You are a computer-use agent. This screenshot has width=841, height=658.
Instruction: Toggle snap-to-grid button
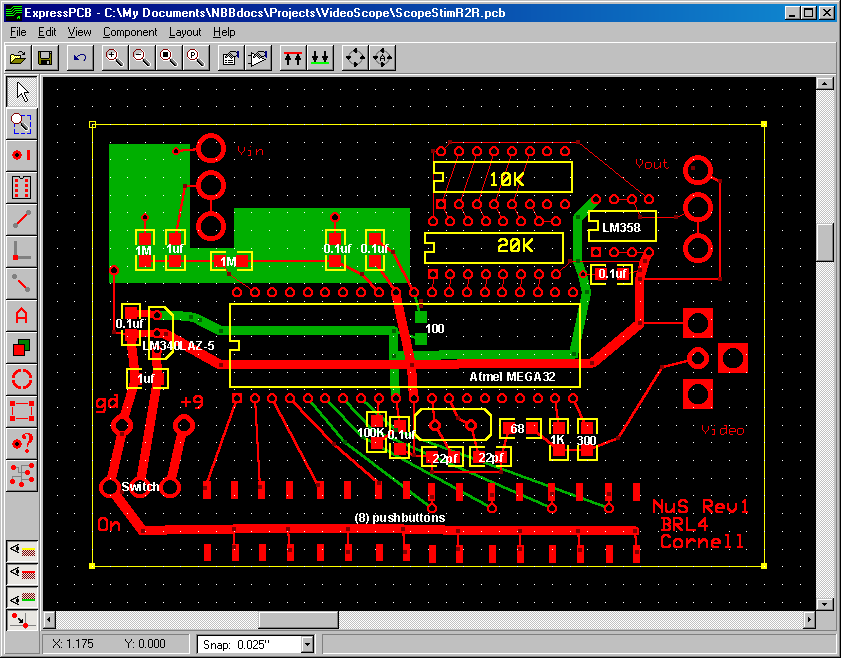coord(22,620)
